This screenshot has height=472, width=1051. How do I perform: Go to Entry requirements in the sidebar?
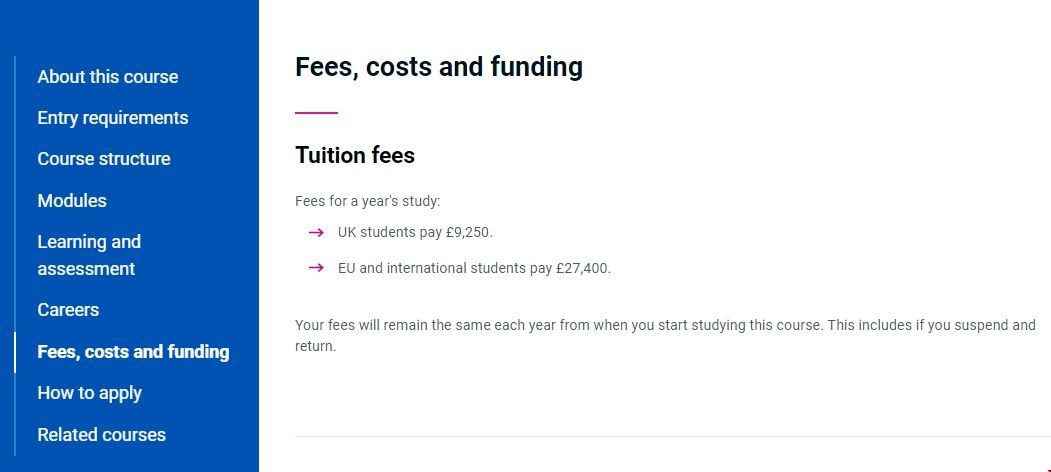pyautogui.click(x=112, y=118)
